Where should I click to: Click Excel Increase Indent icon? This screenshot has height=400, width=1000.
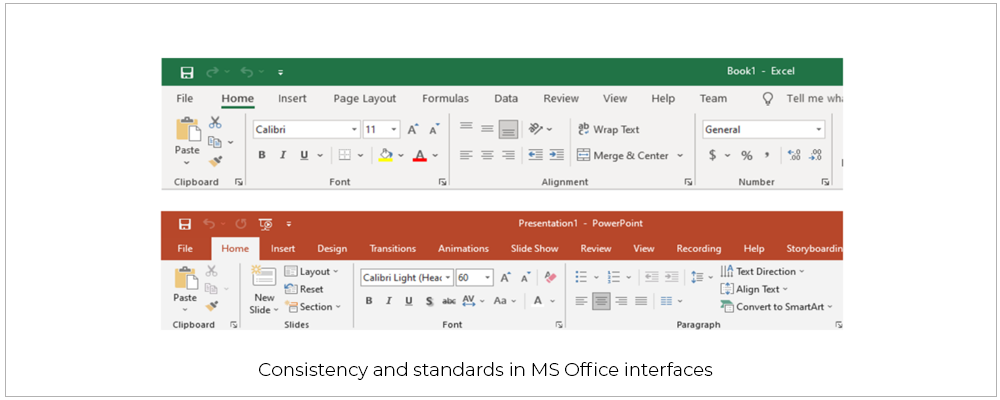[x=557, y=155]
